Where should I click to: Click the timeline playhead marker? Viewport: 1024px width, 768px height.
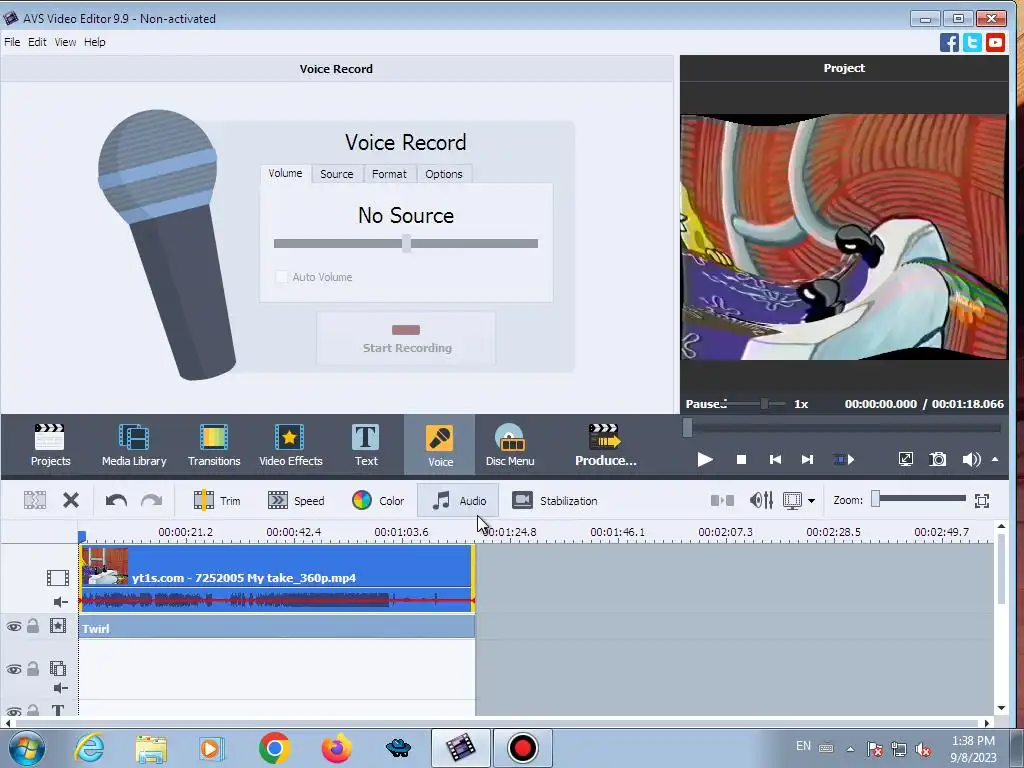82,537
